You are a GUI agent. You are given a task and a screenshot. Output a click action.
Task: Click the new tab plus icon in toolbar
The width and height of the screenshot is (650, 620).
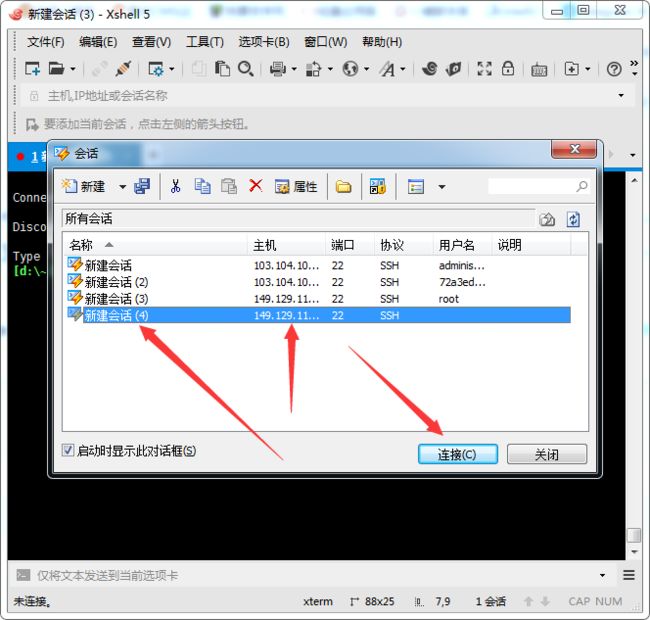(572, 68)
